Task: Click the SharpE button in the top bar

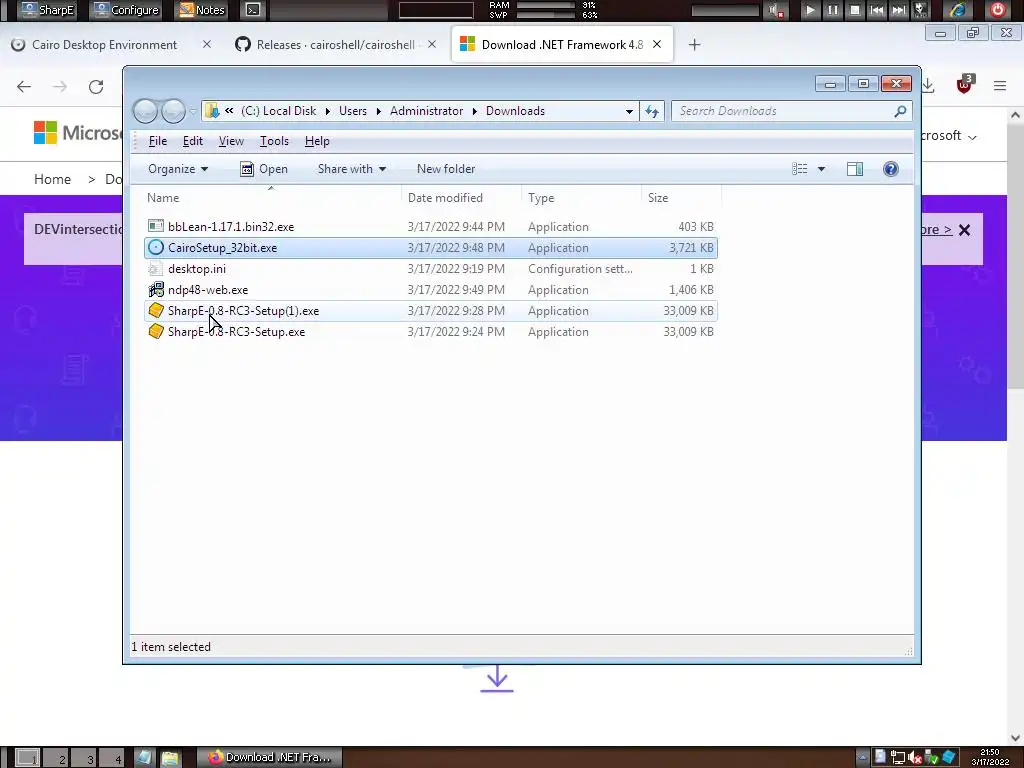Action: coord(47,10)
